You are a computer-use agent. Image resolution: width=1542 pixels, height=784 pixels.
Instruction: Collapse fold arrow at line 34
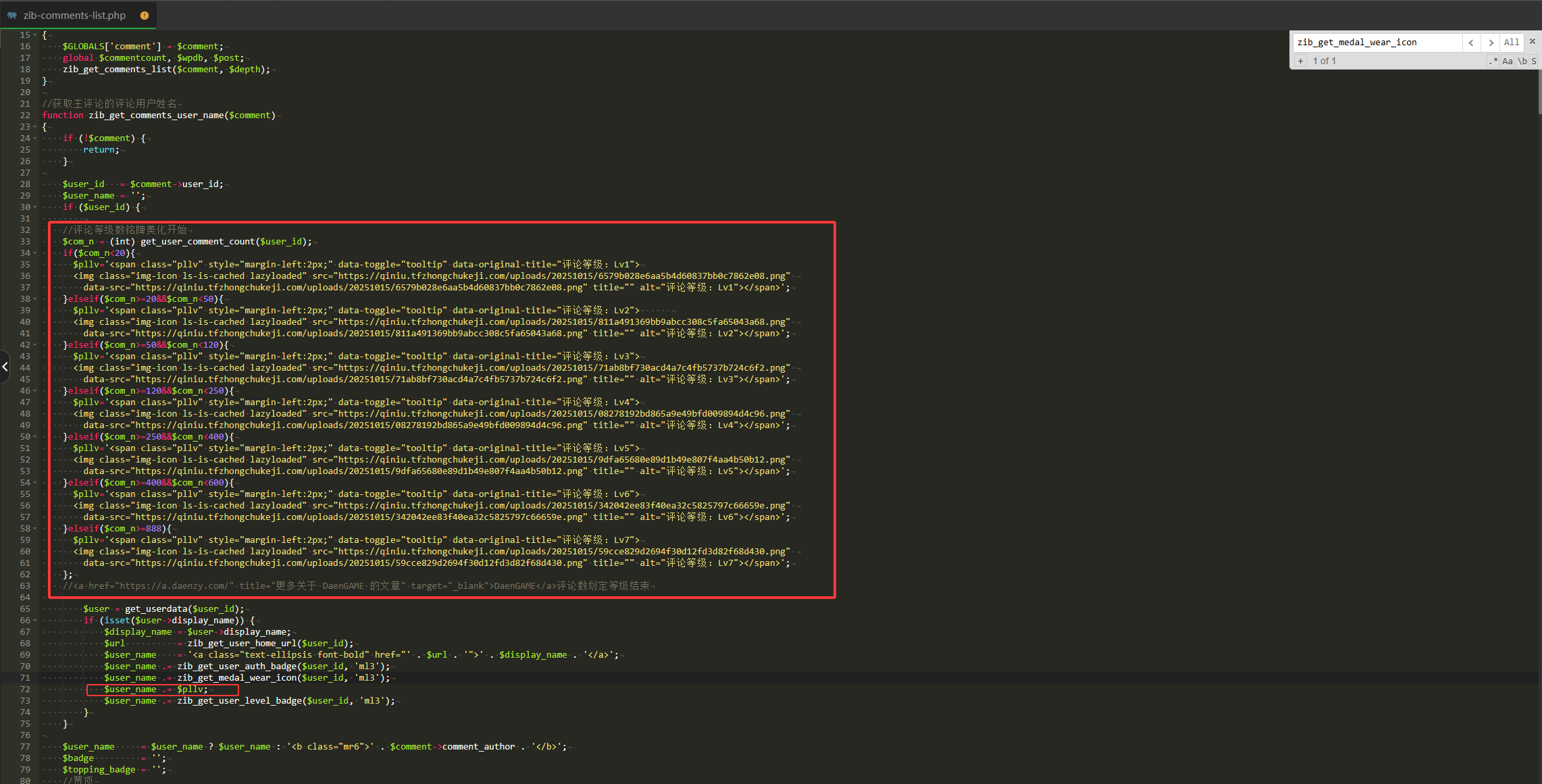[x=35, y=253]
